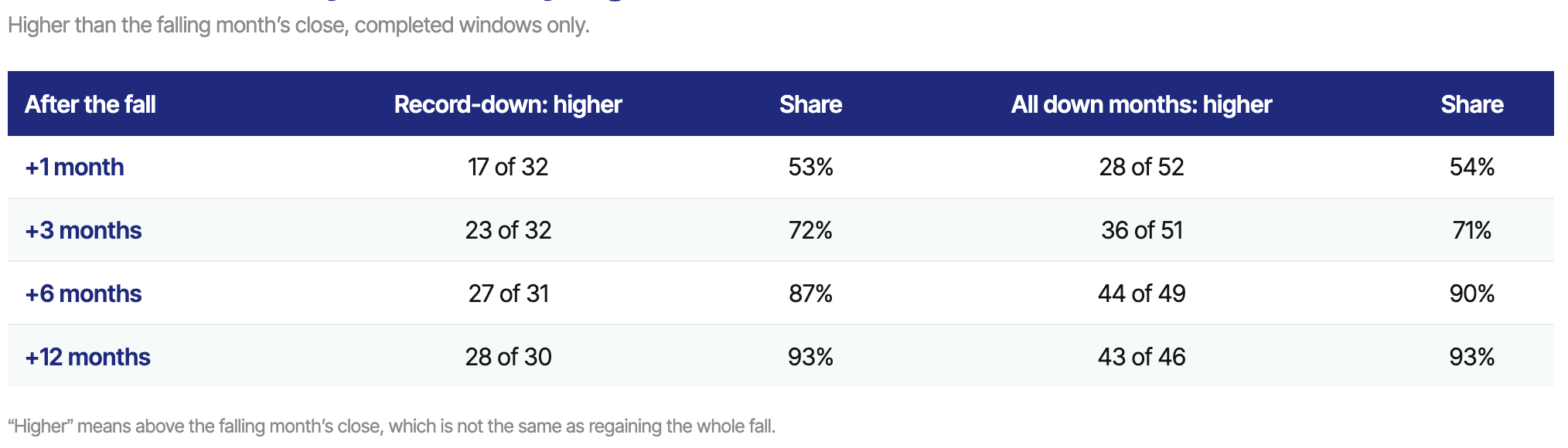Click the 87% share value
This screenshot has height=448, width=1568.
pyautogui.click(x=810, y=294)
